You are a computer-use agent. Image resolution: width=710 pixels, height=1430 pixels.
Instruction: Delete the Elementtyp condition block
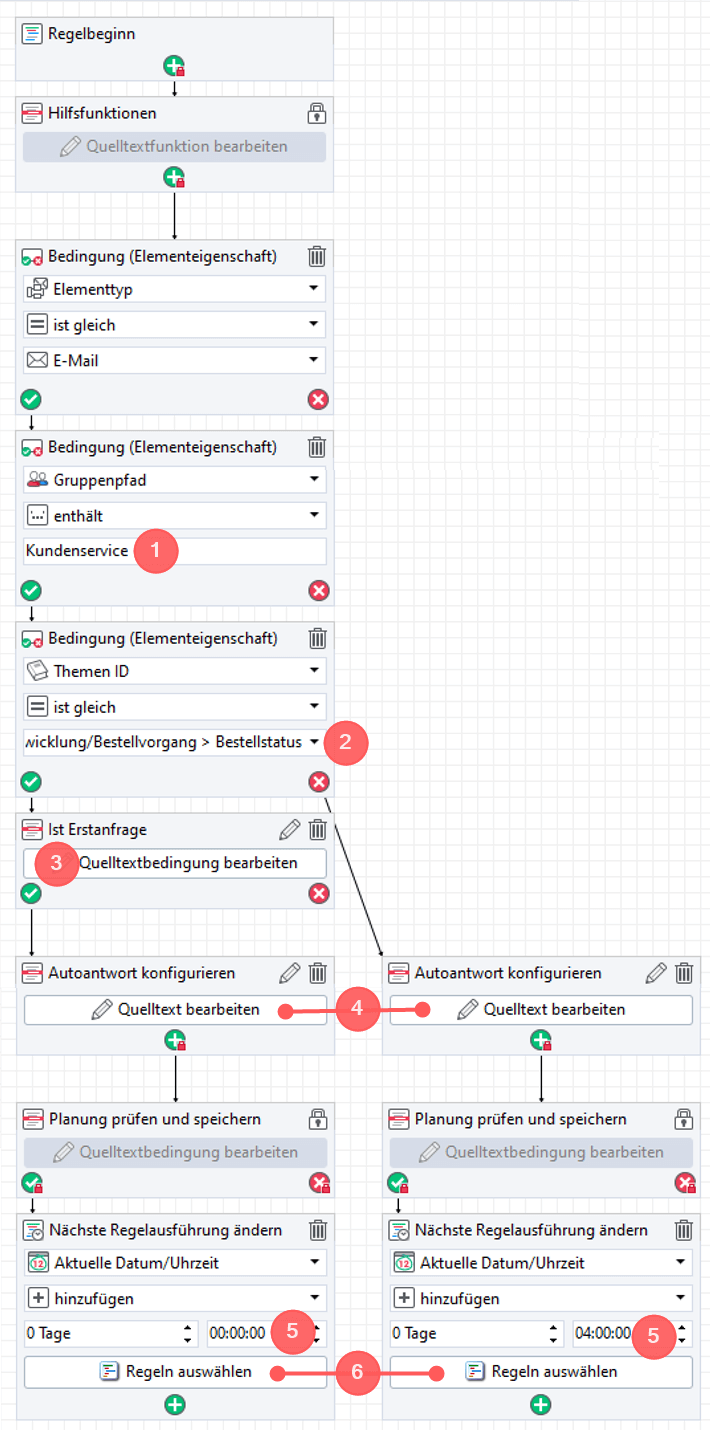click(317, 257)
